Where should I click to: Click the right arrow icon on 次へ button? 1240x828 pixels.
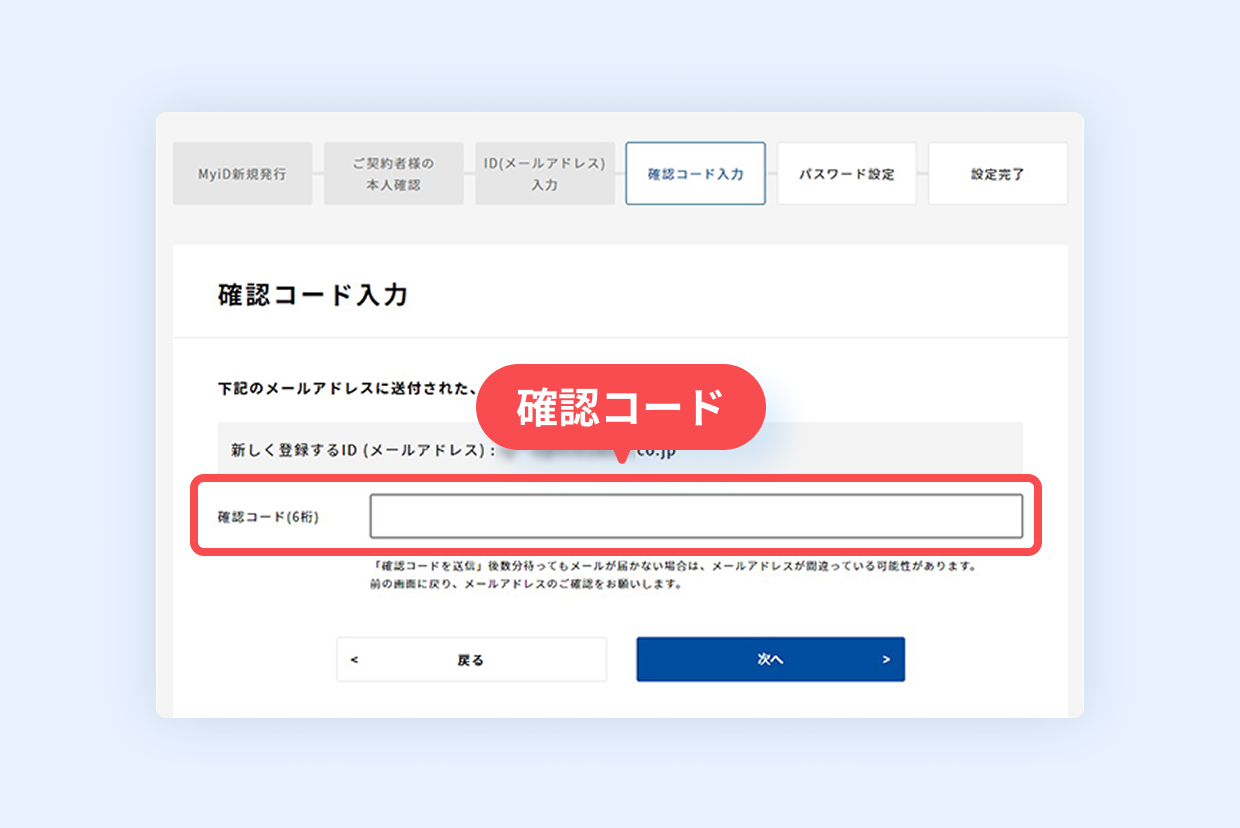(x=886, y=660)
